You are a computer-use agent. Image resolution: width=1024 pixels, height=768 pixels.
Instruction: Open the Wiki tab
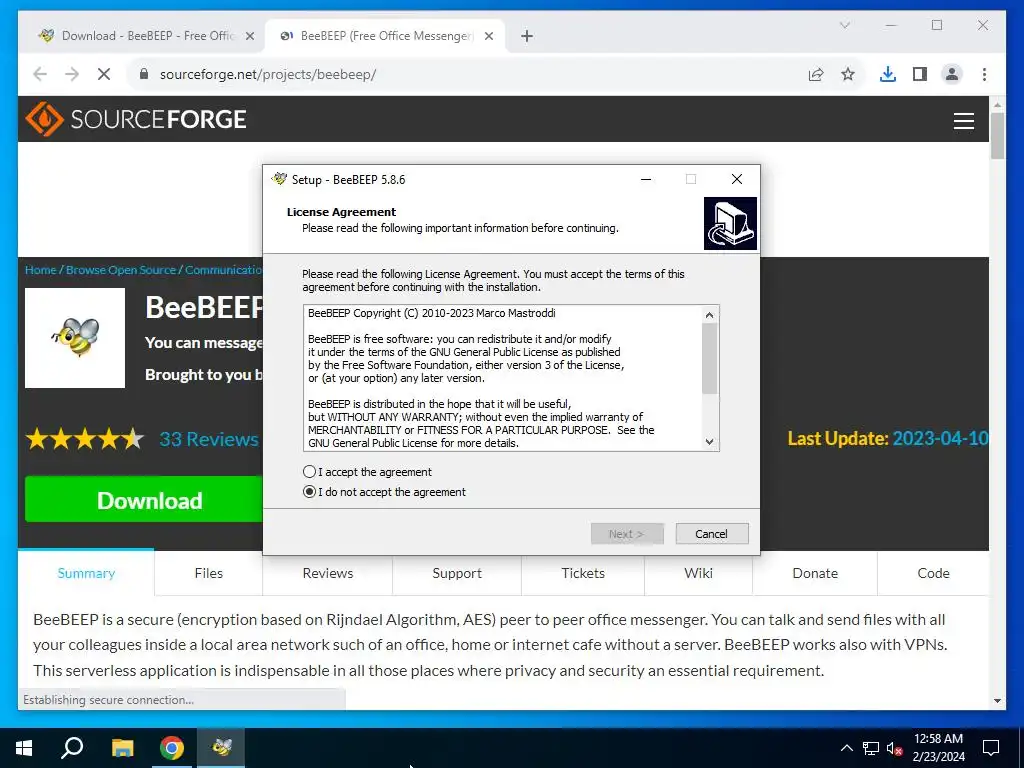point(698,573)
